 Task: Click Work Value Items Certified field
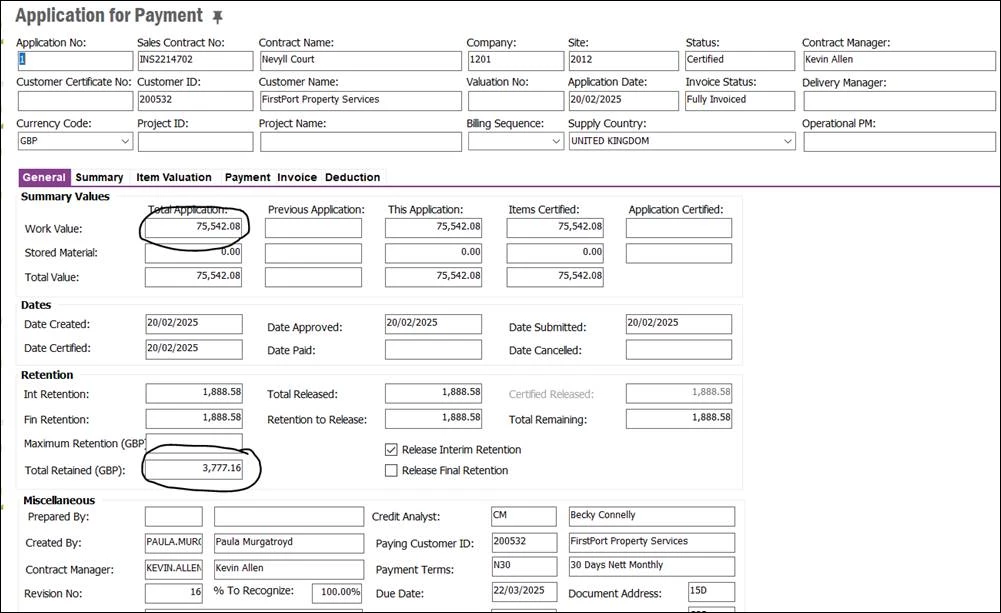pyautogui.click(x=555, y=228)
